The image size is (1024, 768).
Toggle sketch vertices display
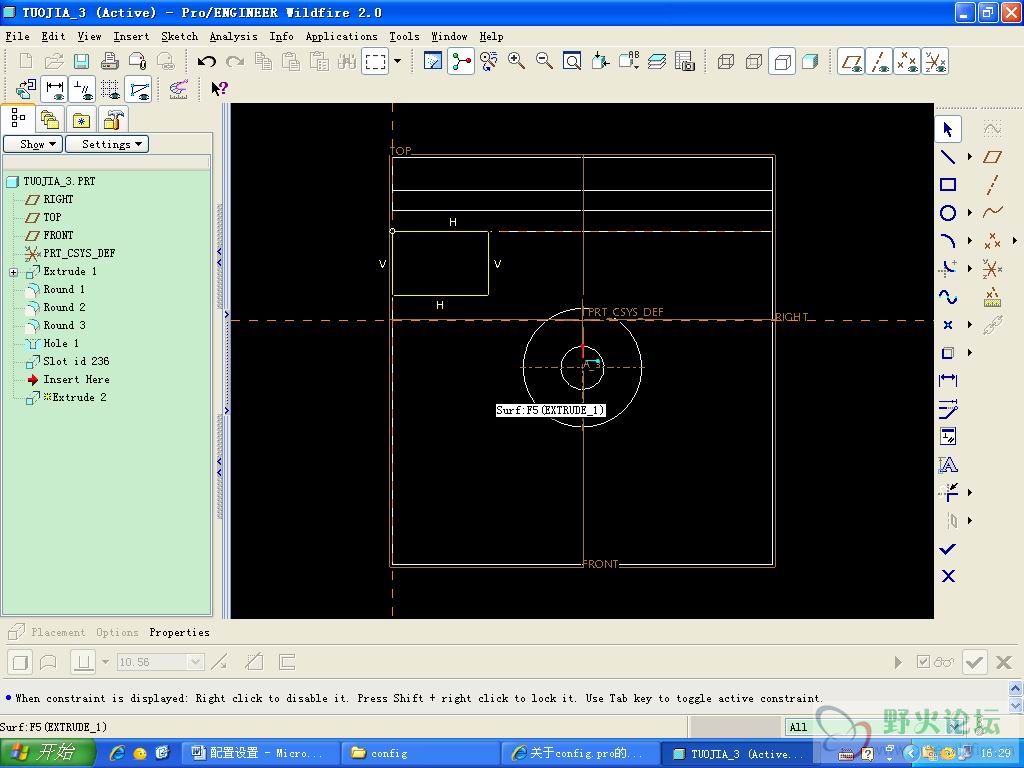tap(138, 88)
